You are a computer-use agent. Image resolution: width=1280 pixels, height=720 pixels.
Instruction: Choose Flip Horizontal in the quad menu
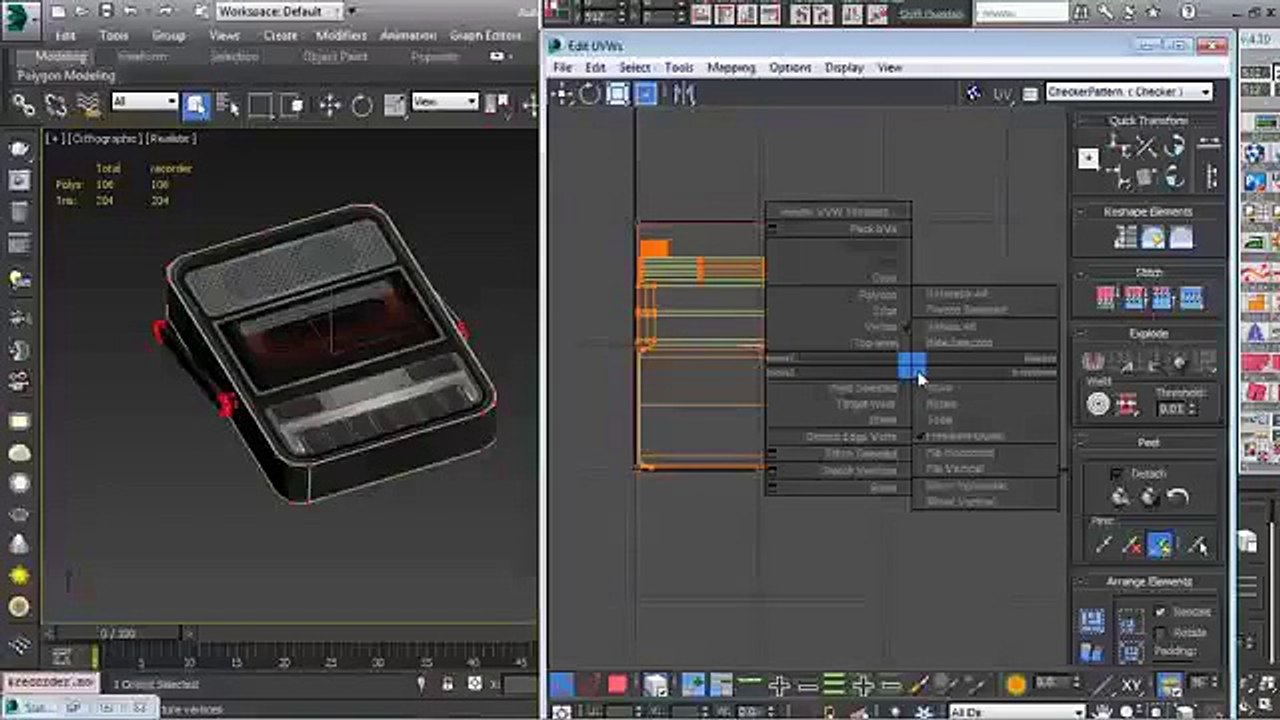(x=960, y=453)
